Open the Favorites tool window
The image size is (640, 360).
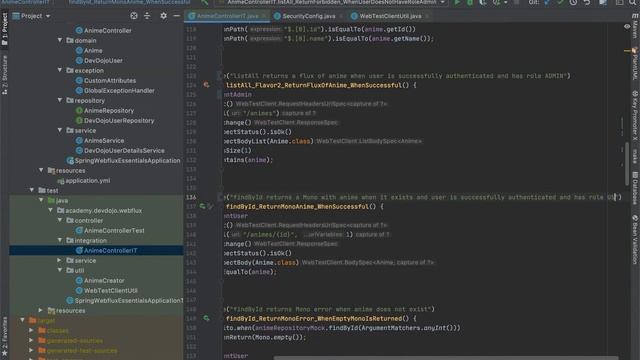coord(4,336)
